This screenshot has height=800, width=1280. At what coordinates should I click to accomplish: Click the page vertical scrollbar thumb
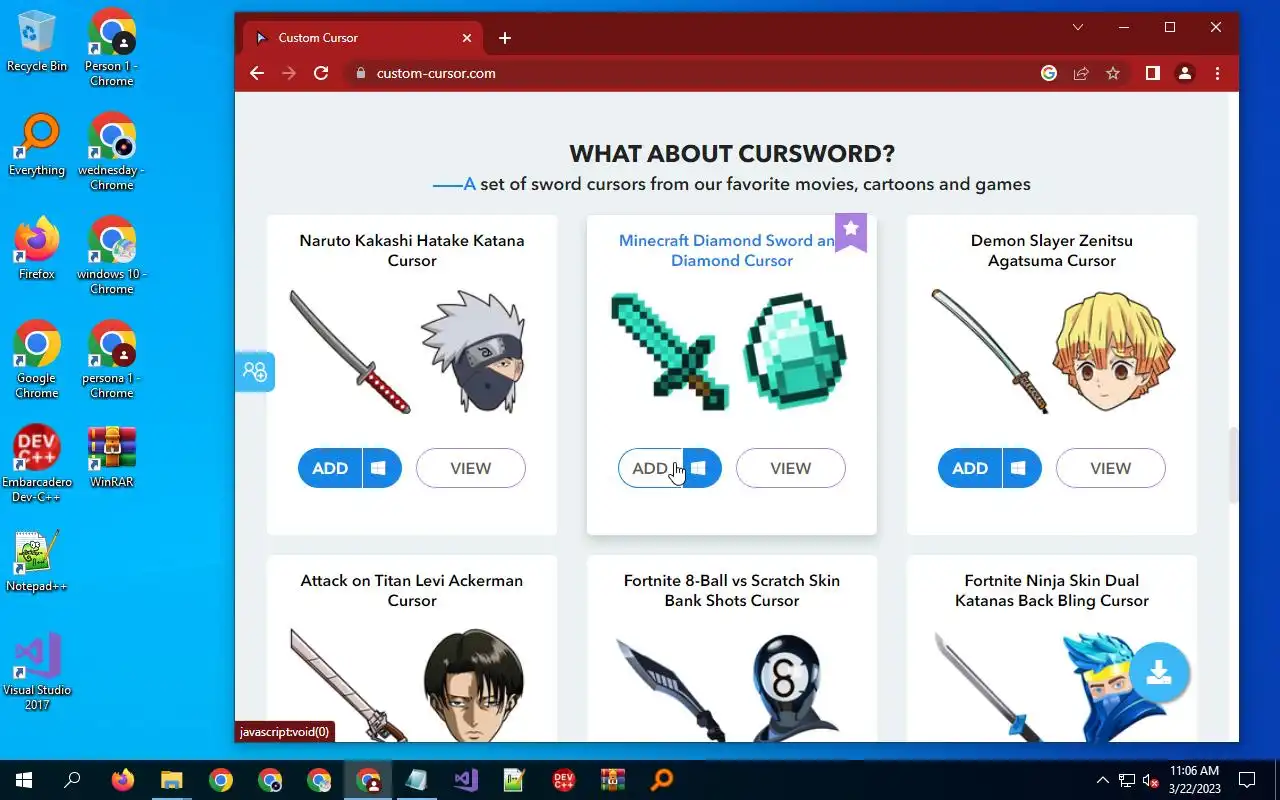(1233, 465)
